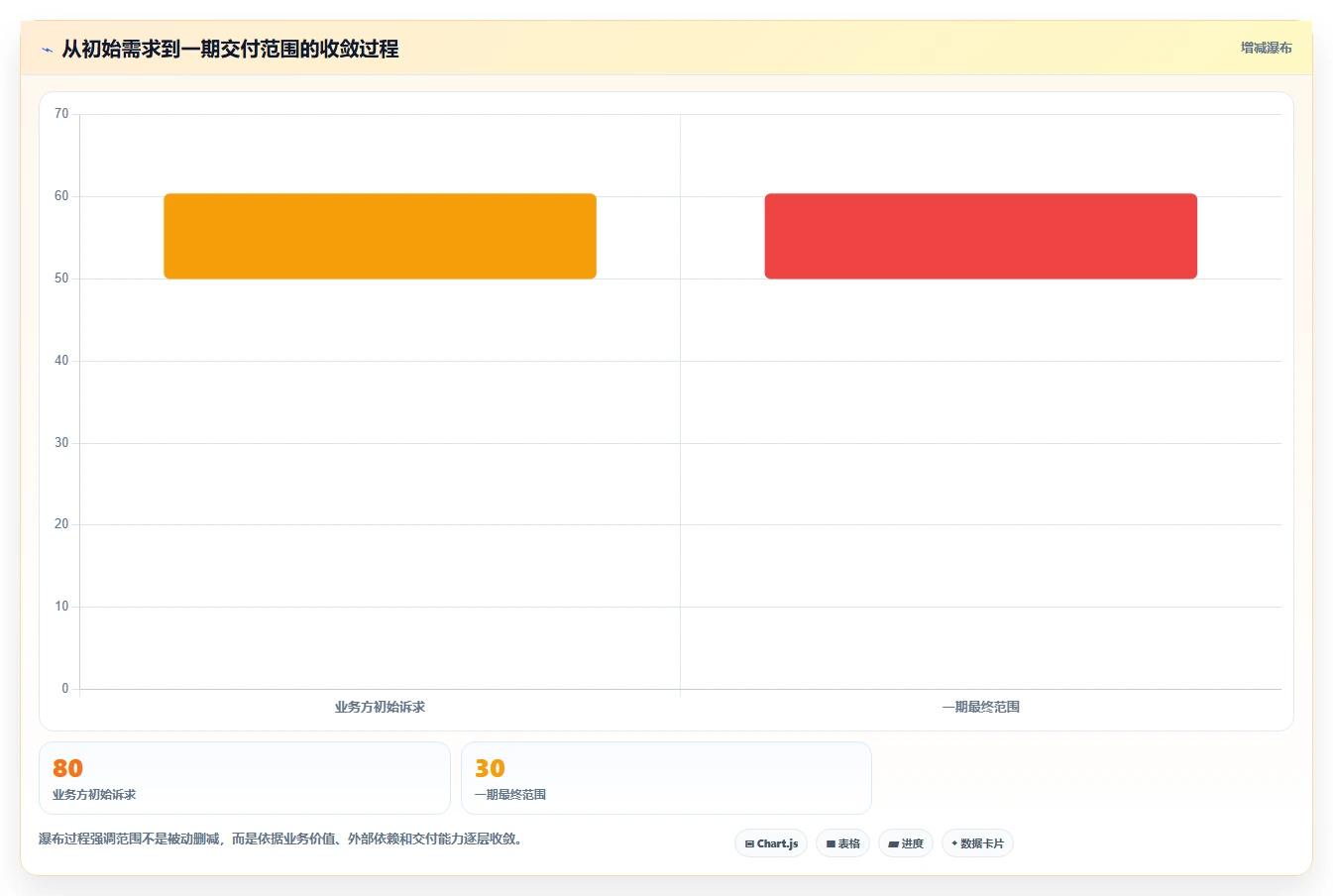Click the y-axis value 10
This screenshot has width=1333, height=896.
pos(61,607)
